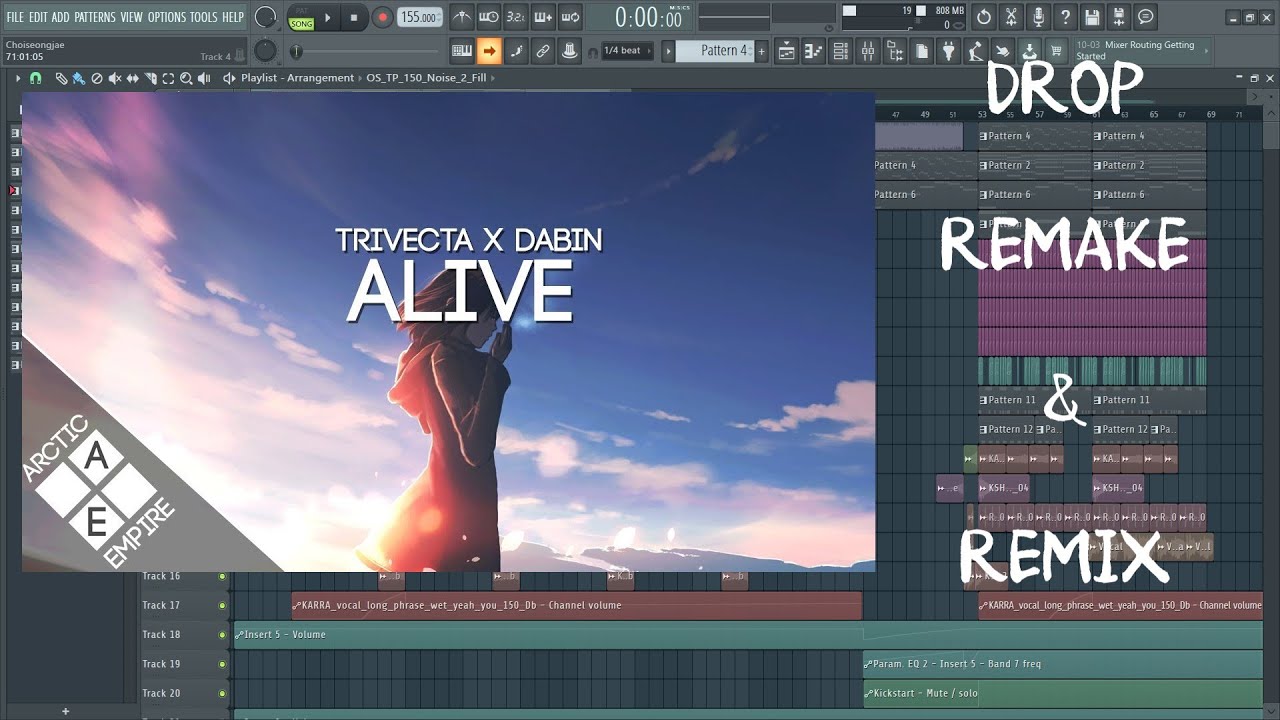Adjust the master pitch knob
1280x720 pixels.
[x=265, y=50]
